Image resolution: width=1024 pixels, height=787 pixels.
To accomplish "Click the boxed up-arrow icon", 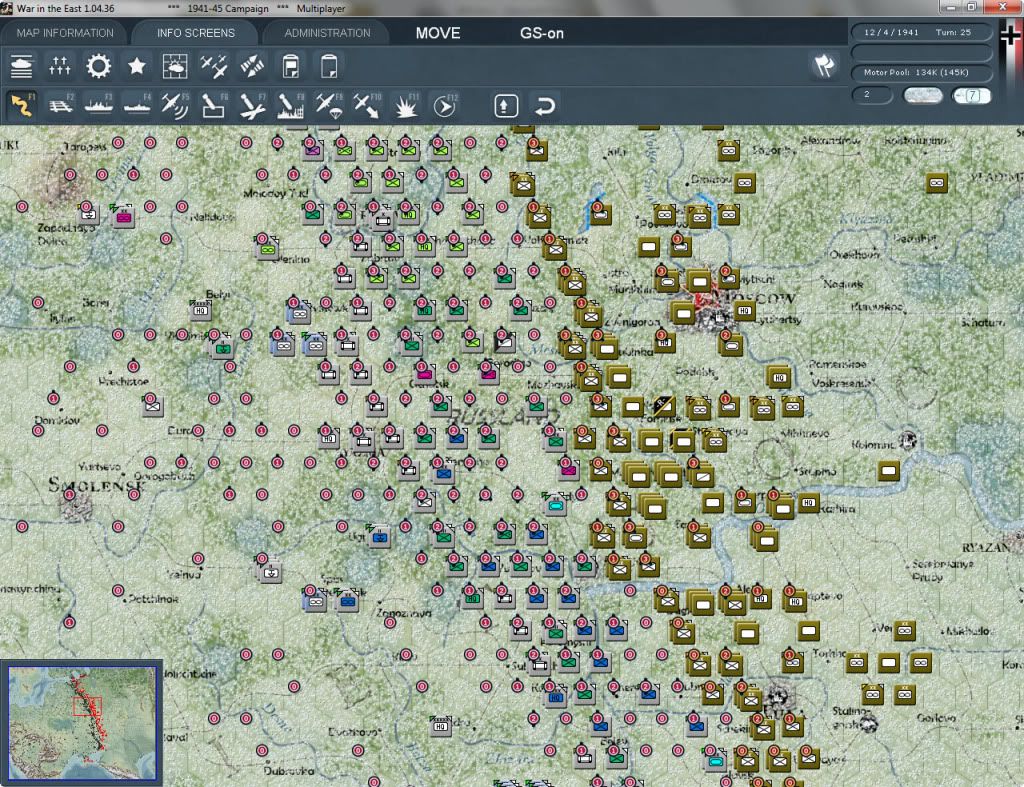I will coord(506,106).
